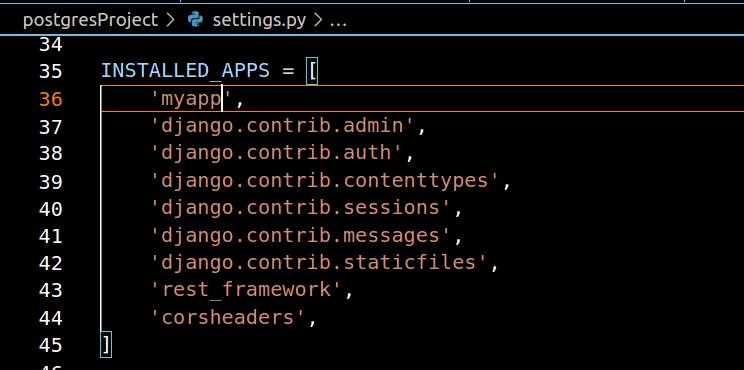
Task: Open postgresProject breadcrumb folder
Action: pos(90,20)
